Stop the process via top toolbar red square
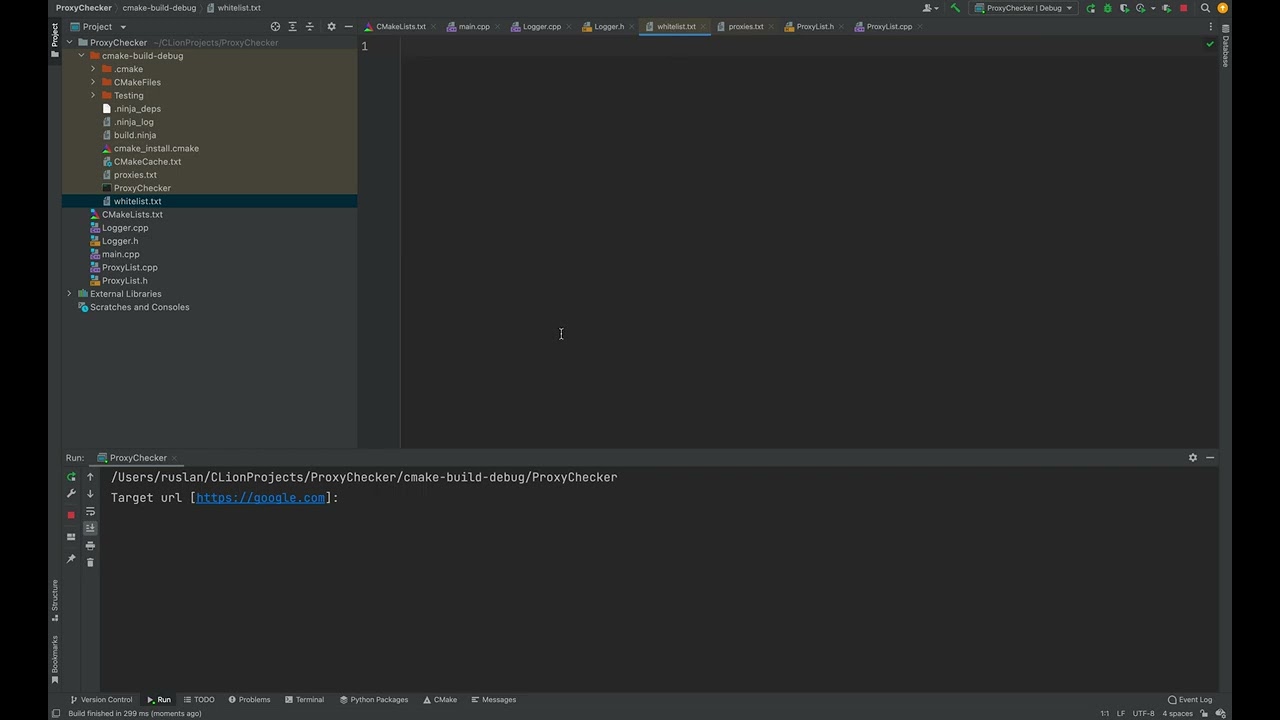The width and height of the screenshot is (1280, 720). (1184, 8)
